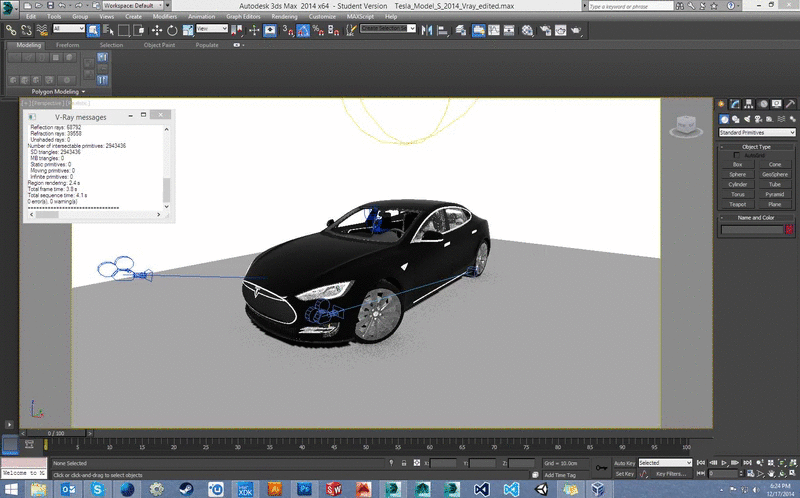Click the Go to End playback button
The height and width of the screenshot is (498, 800).
(747, 463)
